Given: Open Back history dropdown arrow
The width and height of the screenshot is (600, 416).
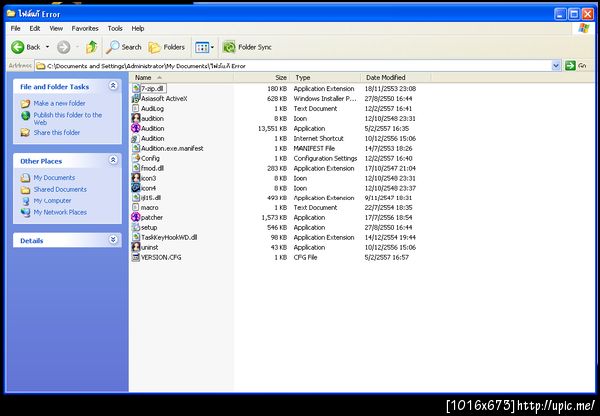Looking at the screenshot, I should click(x=47, y=47).
